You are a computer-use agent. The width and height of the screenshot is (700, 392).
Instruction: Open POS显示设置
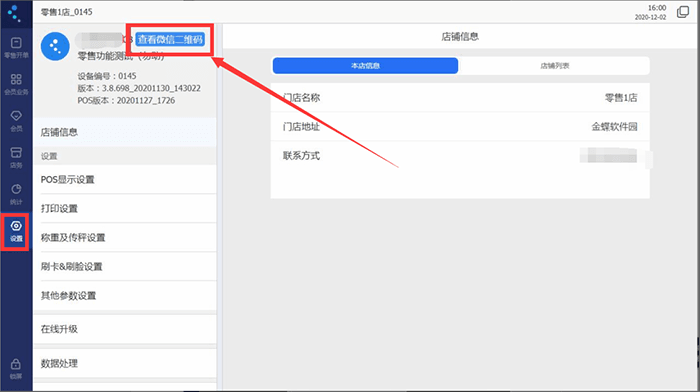click(125, 179)
